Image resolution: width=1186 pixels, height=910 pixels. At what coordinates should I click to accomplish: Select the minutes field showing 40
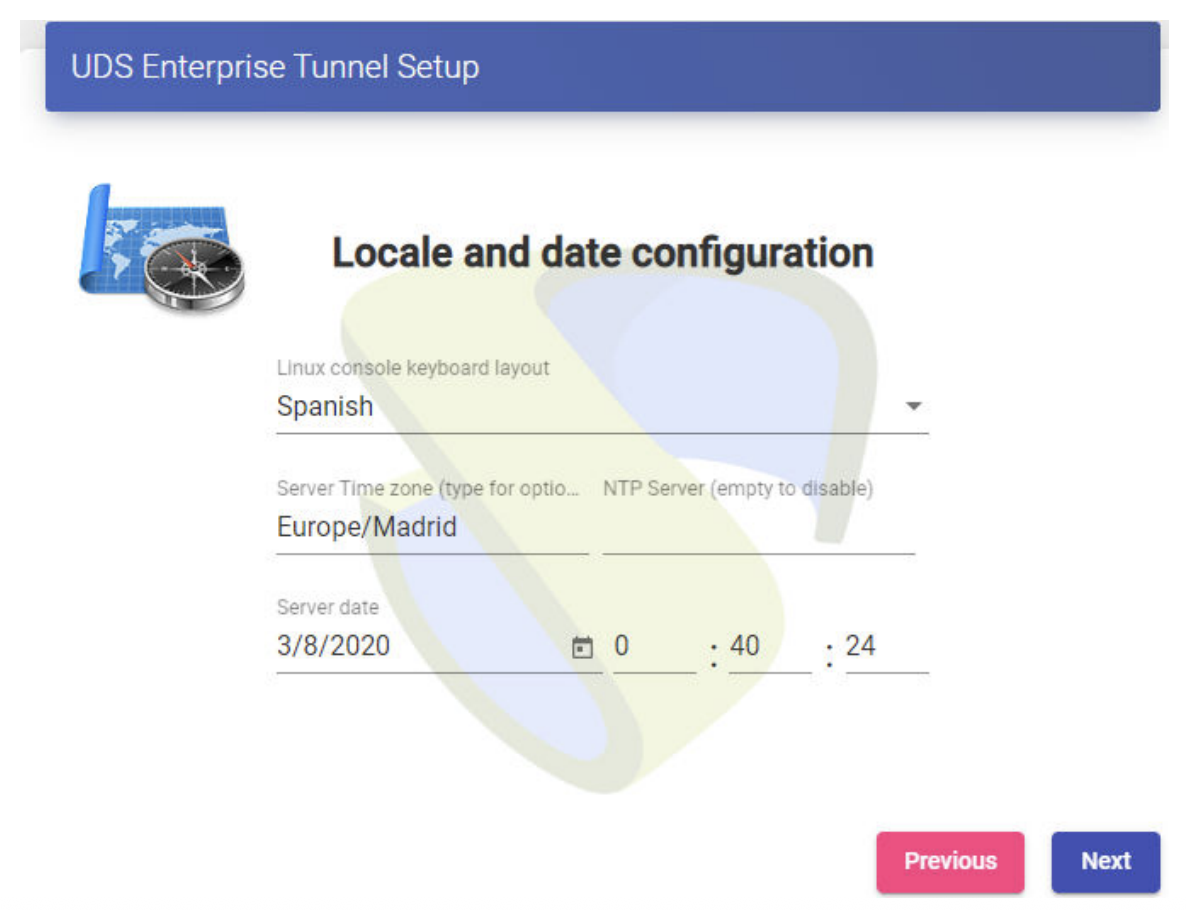[x=769, y=647]
